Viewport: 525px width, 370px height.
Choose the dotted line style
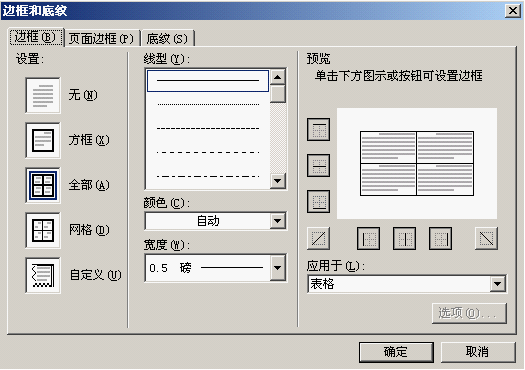[208, 104]
